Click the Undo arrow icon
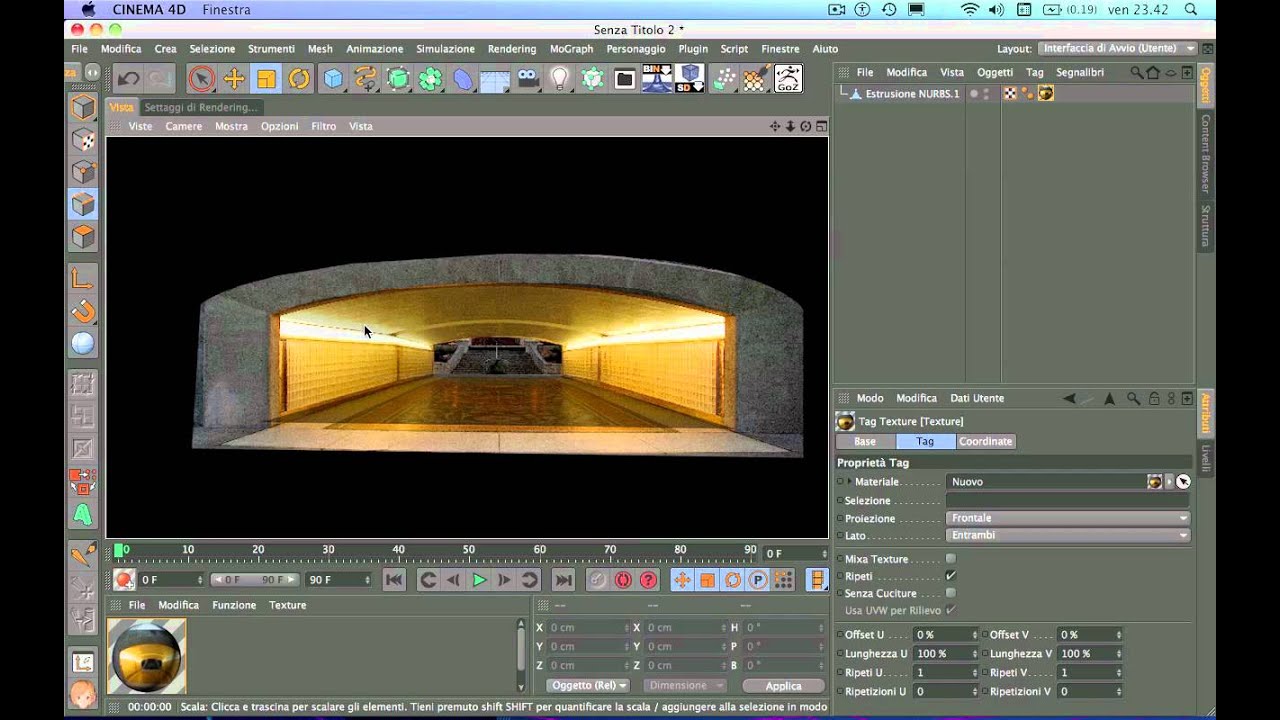 128,79
